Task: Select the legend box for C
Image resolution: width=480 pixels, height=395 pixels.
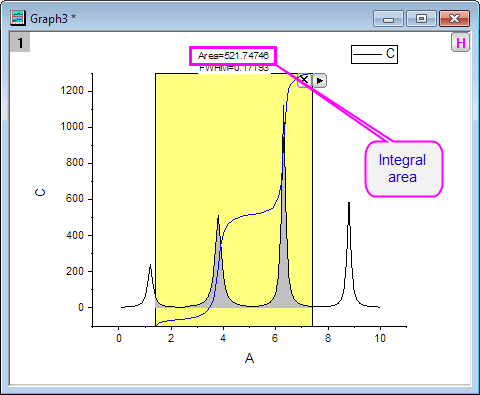Action: tap(374, 54)
